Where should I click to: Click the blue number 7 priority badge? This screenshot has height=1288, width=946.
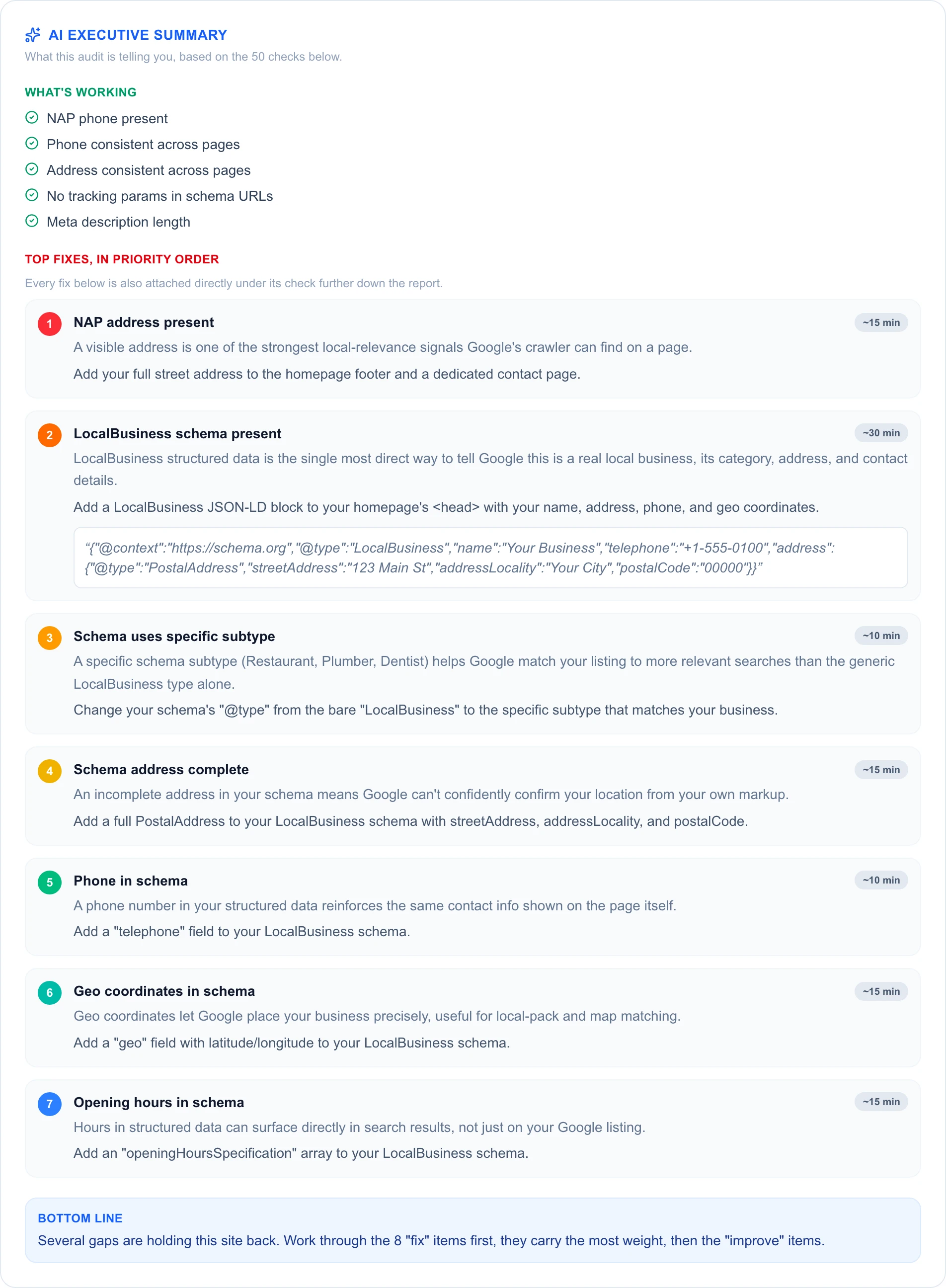[50, 1104]
